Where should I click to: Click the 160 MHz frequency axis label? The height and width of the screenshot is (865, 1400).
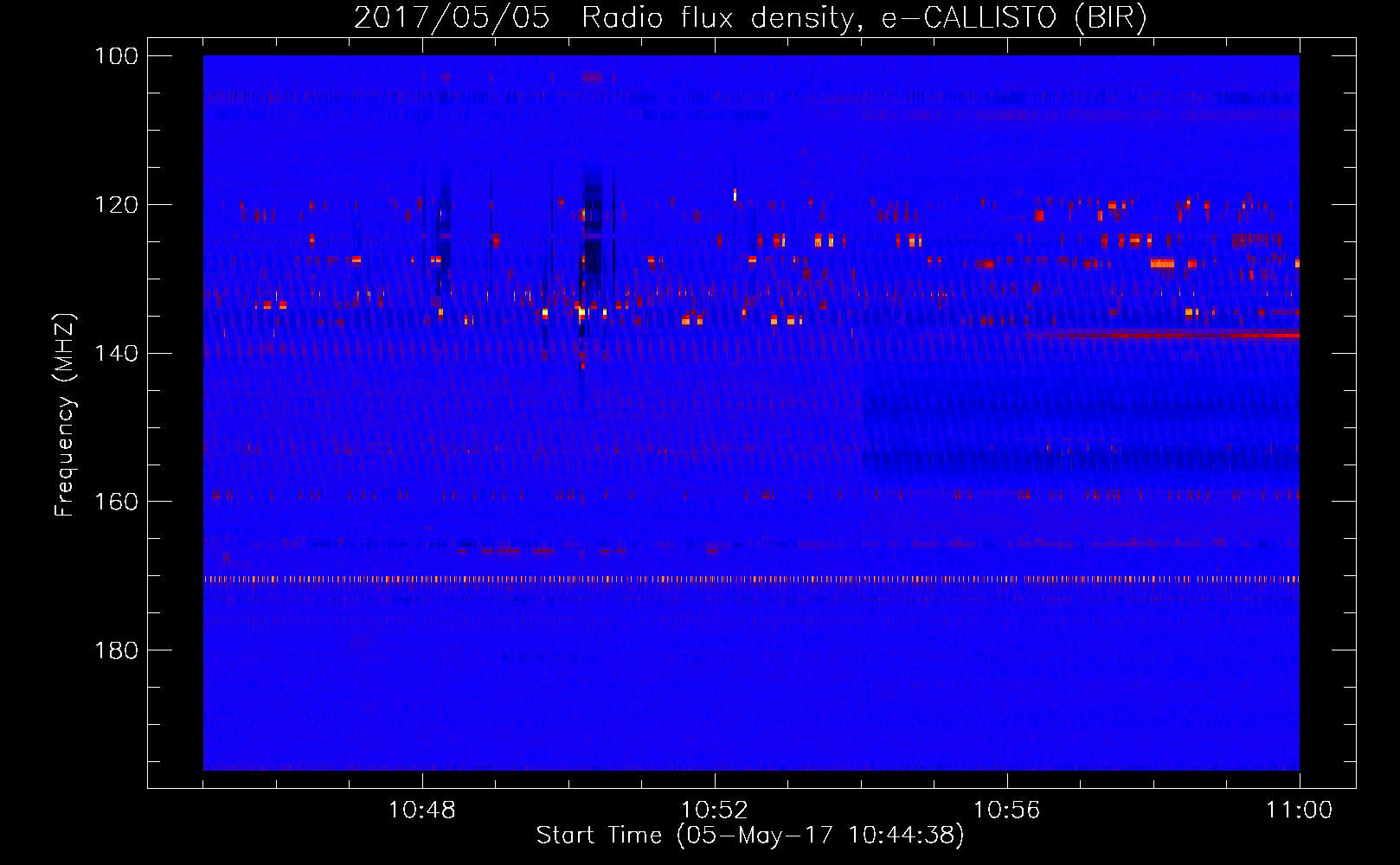click(117, 502)
